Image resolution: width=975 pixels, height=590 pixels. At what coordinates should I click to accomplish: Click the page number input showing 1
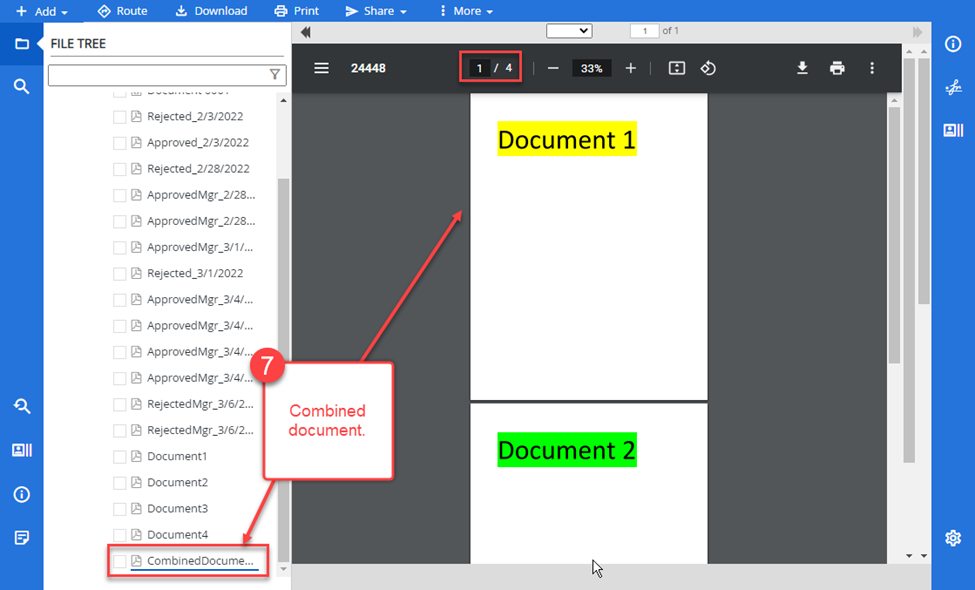pyautogui.click(x=478, y=68)
